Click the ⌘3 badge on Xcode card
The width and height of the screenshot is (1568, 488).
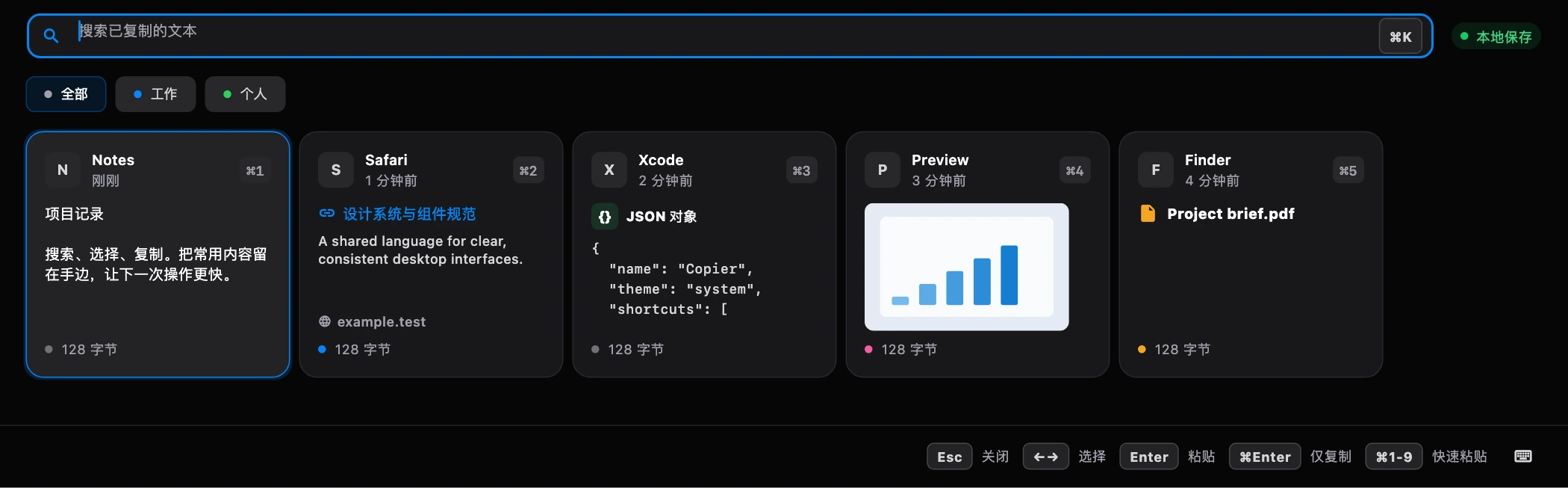[801, 170]
